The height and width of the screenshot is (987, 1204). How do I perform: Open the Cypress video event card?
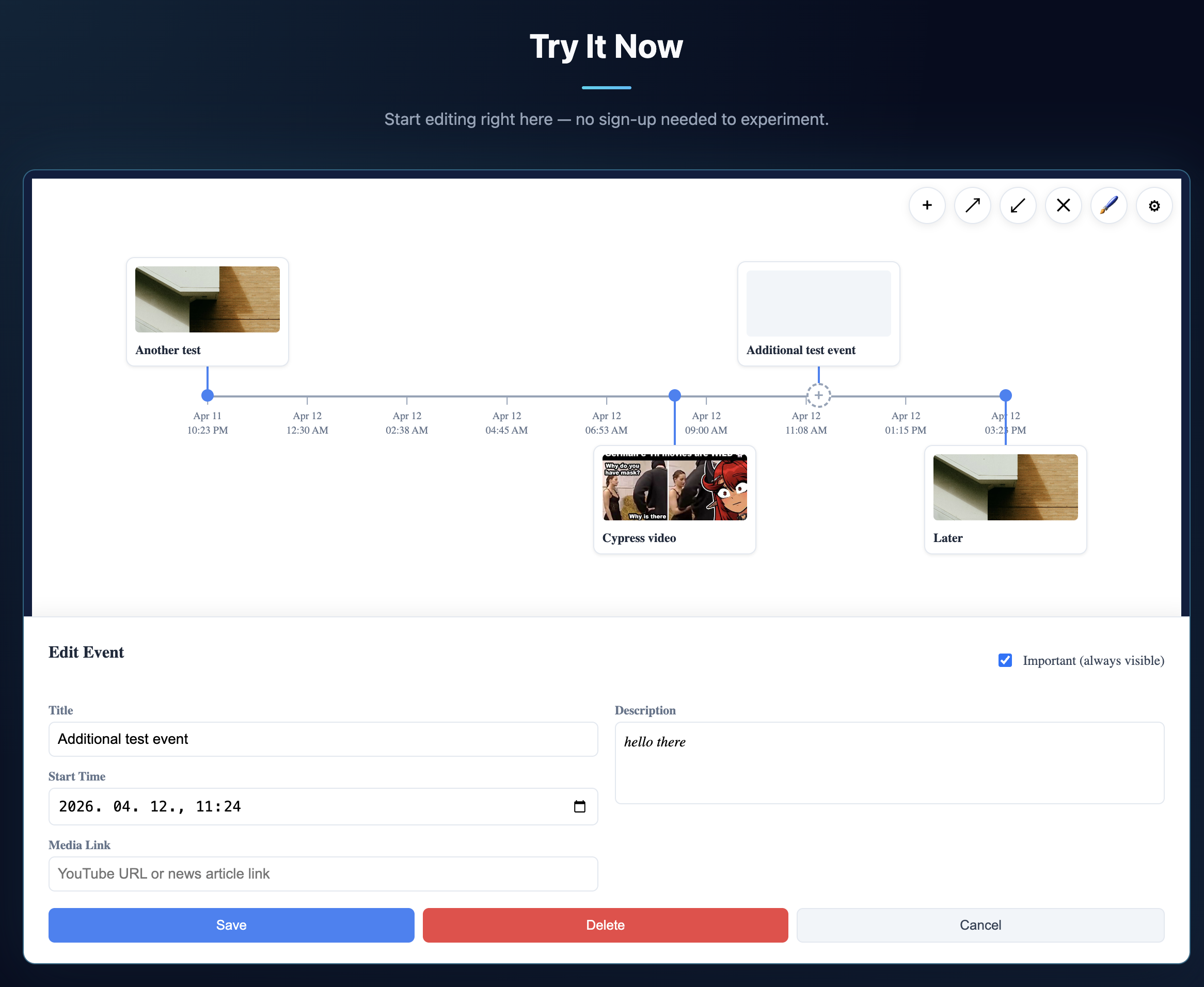click(674, 499)
